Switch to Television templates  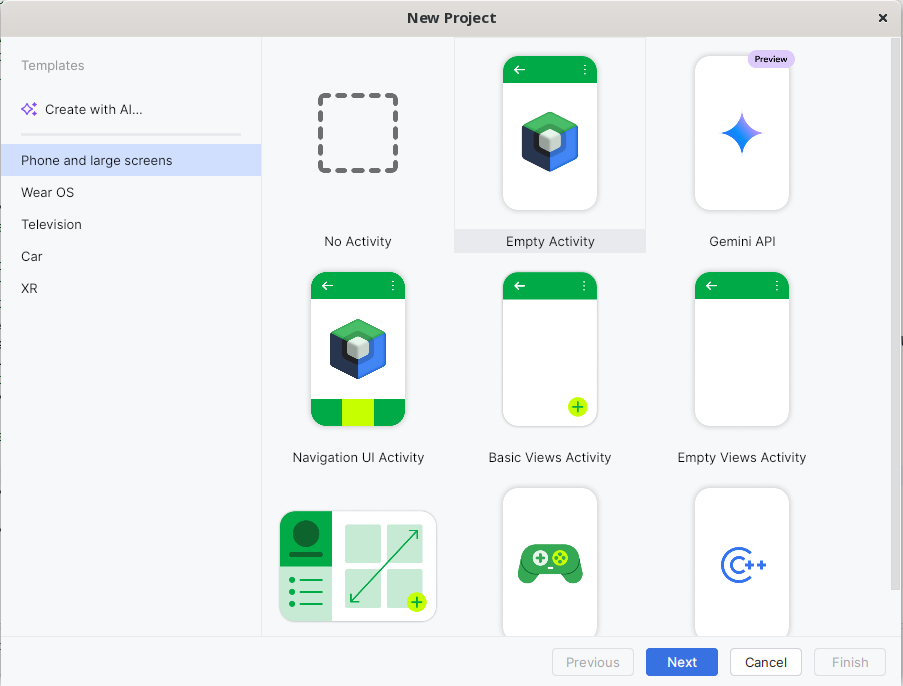point(131,224)
